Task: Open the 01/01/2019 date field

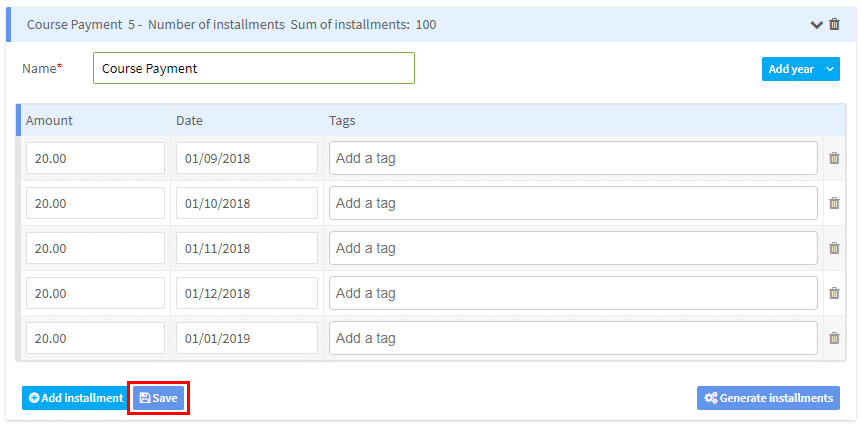Action: tap(246, 338)
